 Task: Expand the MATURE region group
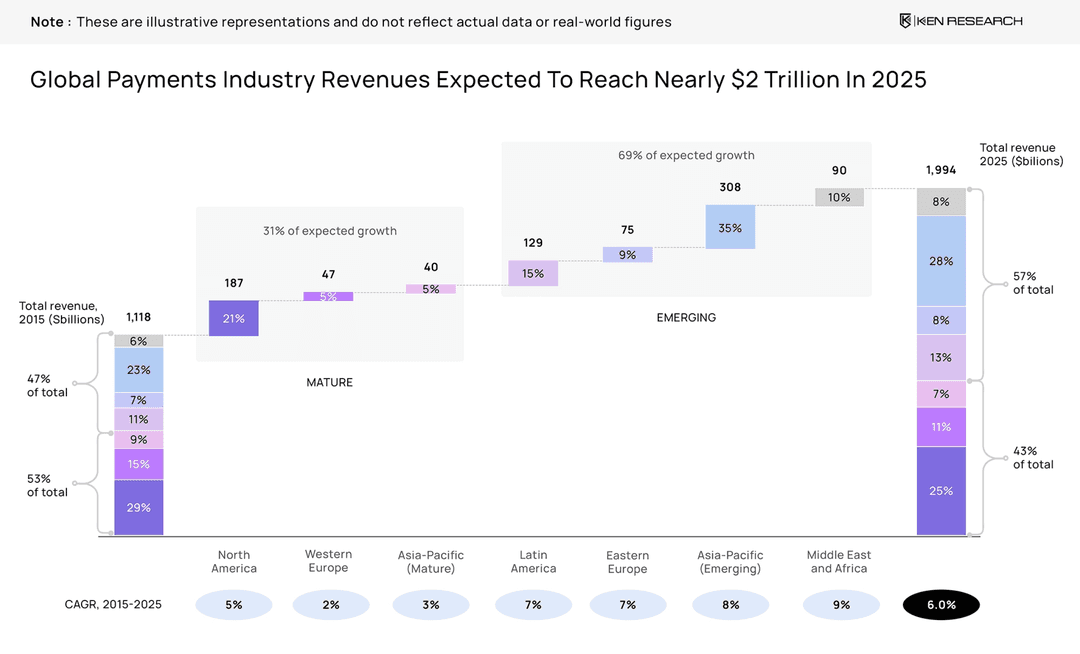point(330,382)
